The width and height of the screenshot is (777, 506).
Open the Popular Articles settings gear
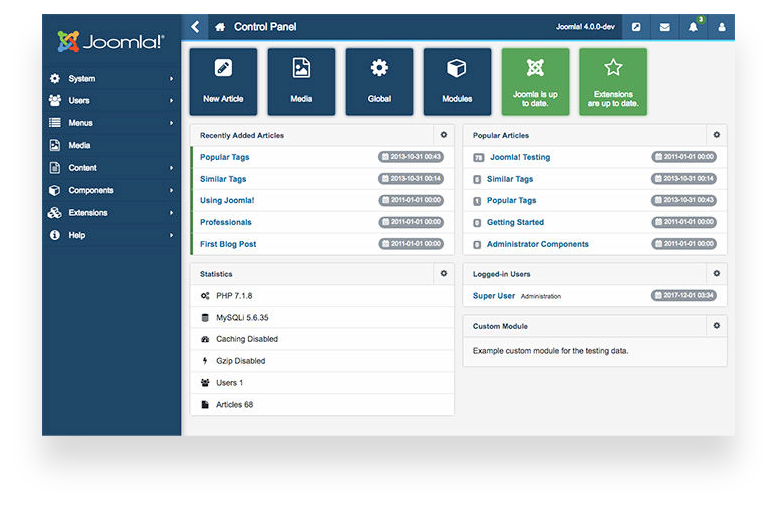click(717, 135)
